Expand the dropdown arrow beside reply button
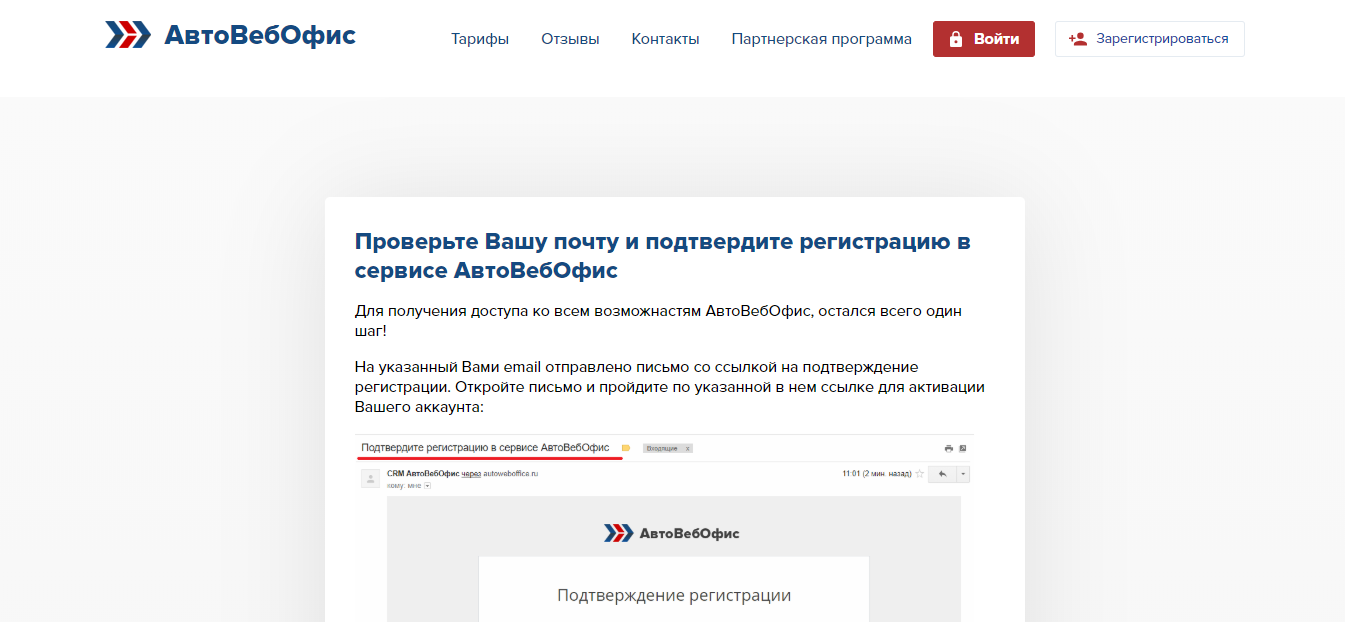1345x622 pixels. (963, 473)
